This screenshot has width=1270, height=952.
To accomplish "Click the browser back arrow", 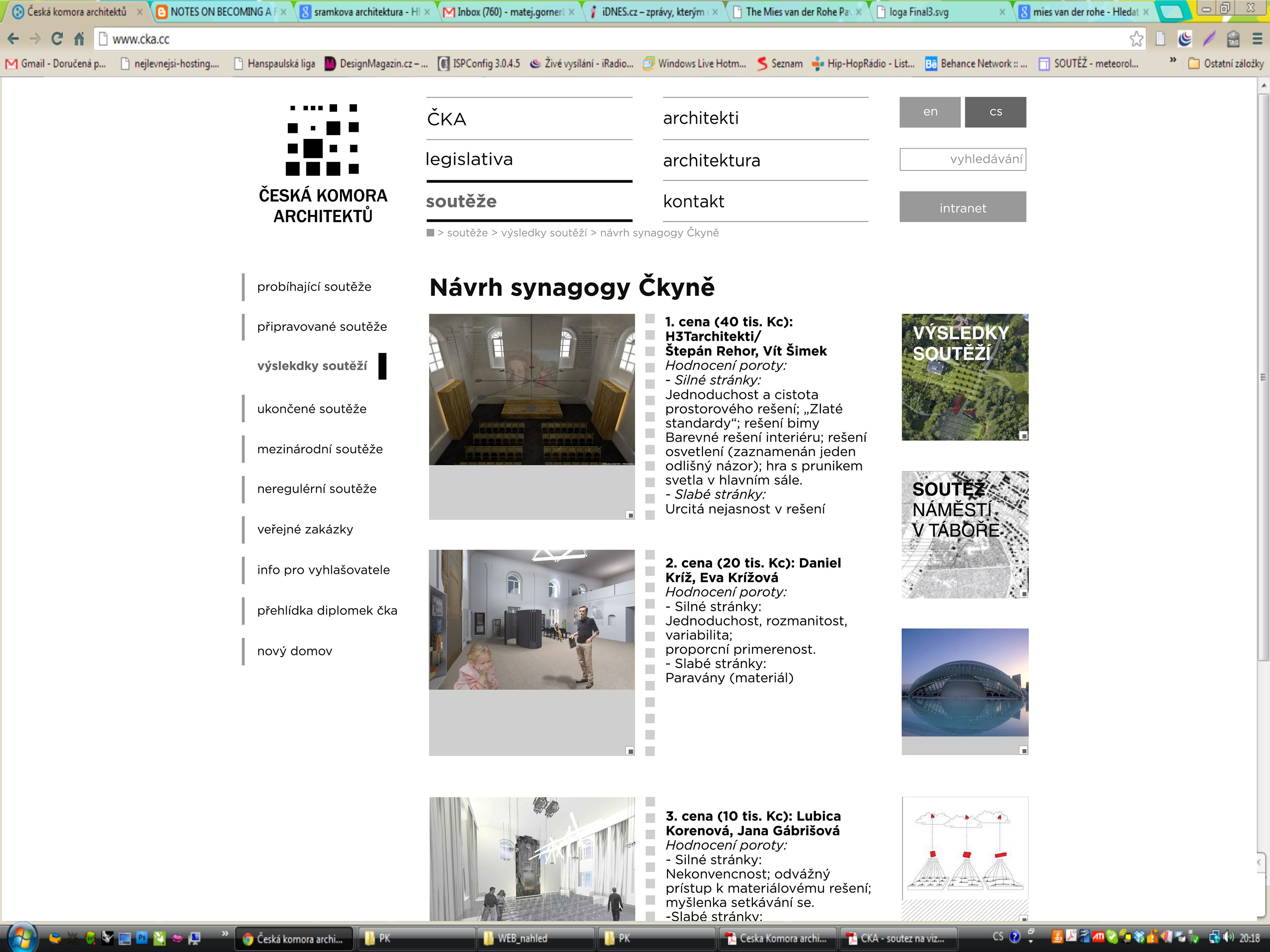I will click(x=13, y=39).
